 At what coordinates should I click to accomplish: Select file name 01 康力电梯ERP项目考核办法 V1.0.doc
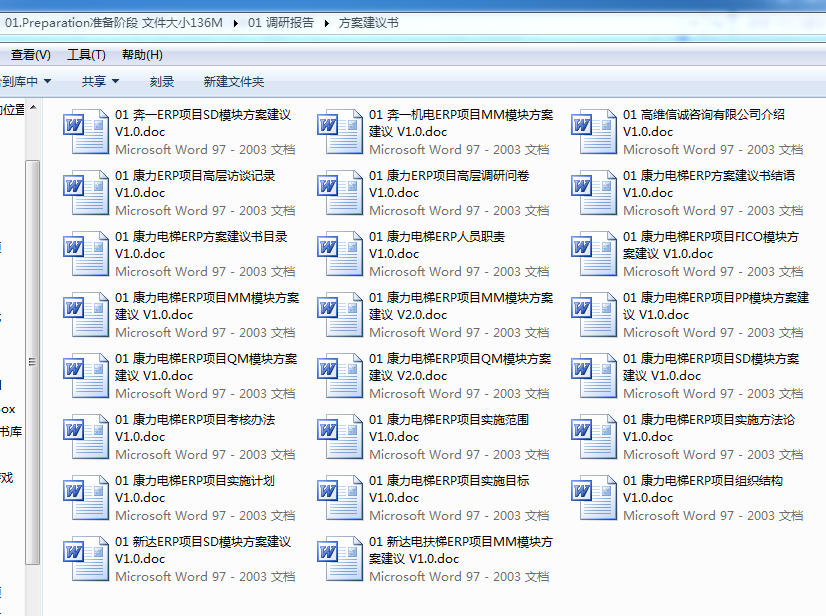click(195, 428)
